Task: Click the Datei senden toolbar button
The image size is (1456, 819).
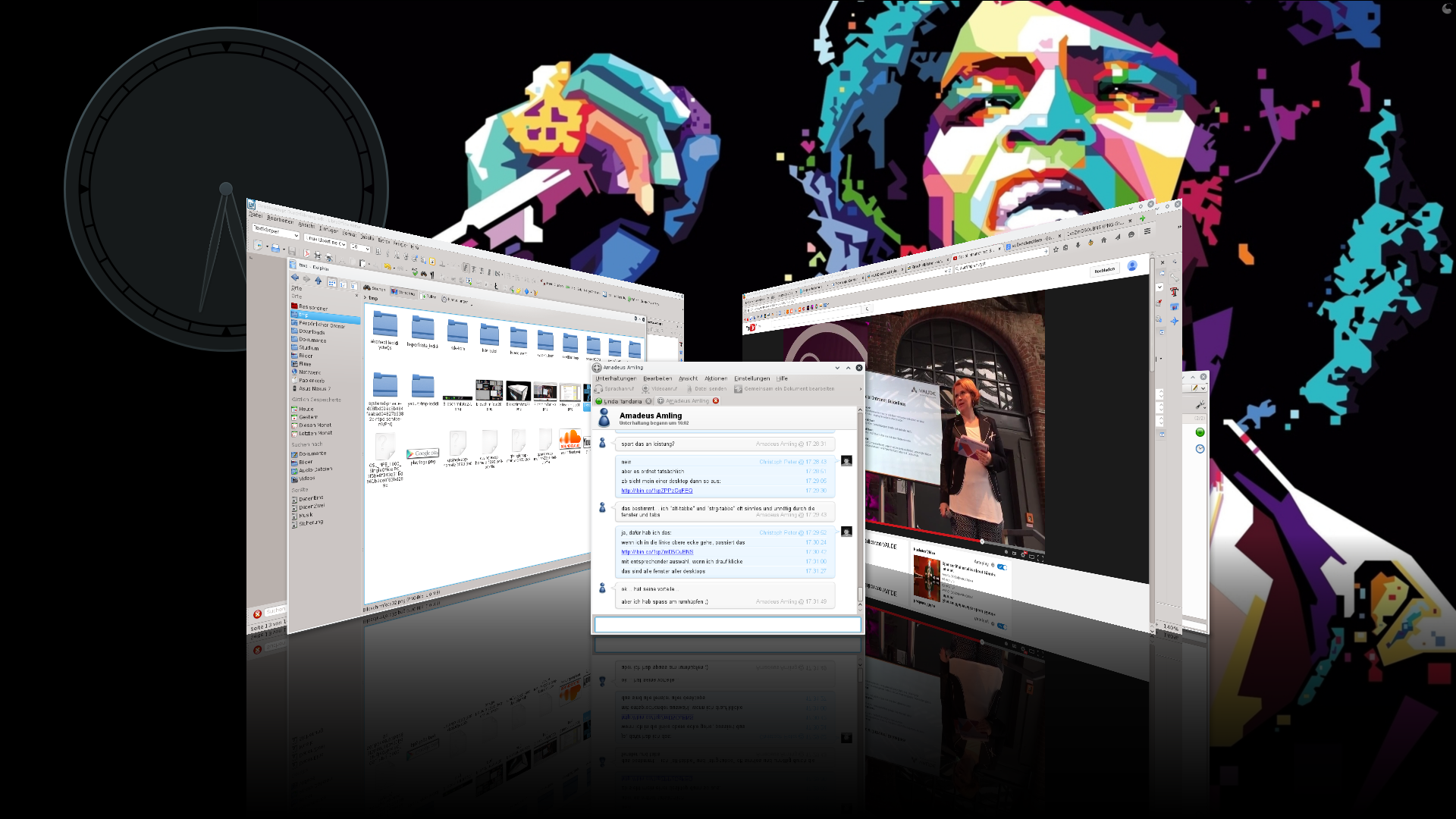Action: click(706, 389)
